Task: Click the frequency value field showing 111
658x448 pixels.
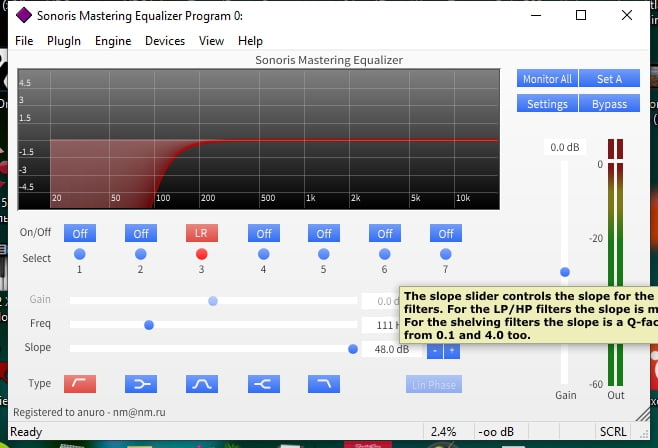Action: [380, 325]
